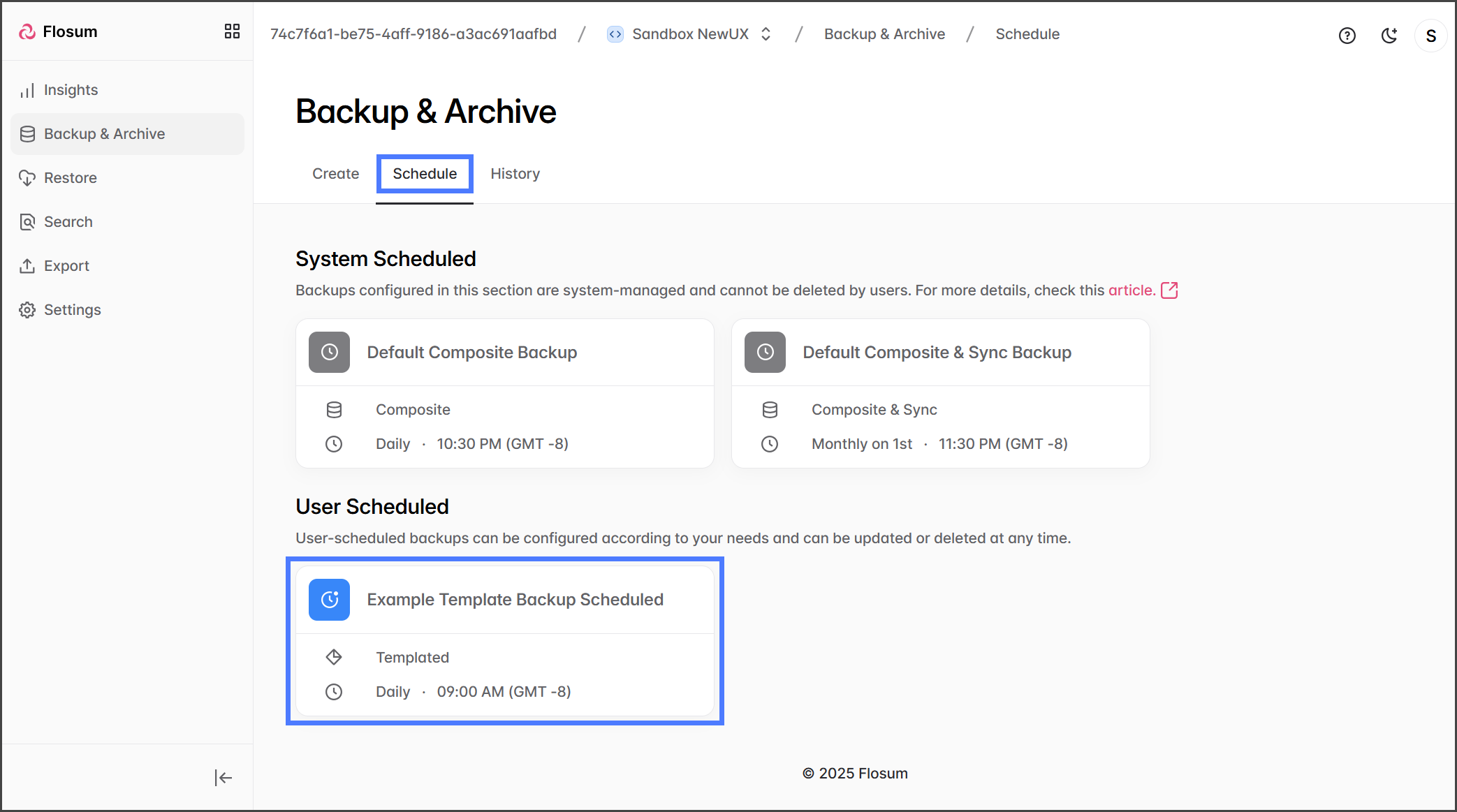Select the Schedule tab
Viewport: 1457px width, 812px height.
point(425,174)
